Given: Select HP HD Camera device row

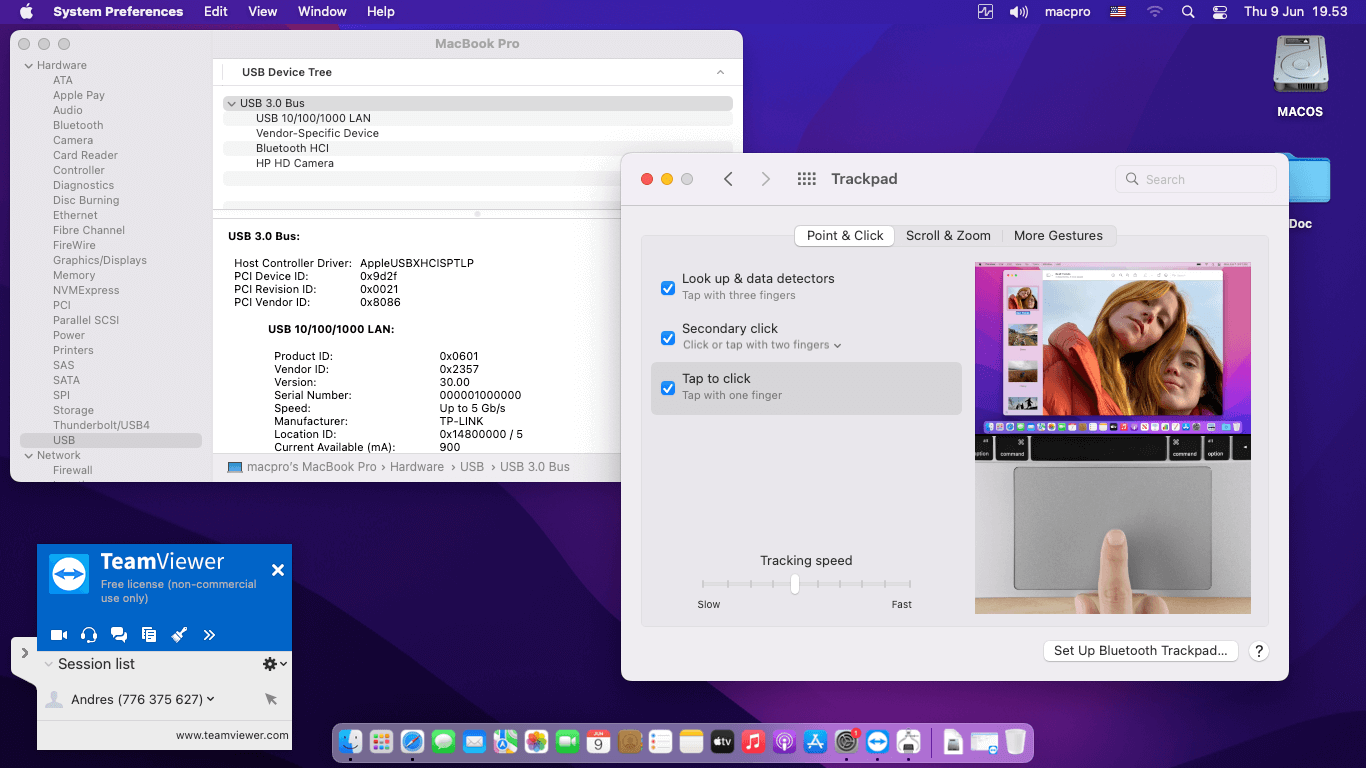Looking at the screenshot, I should click(478, 163).
